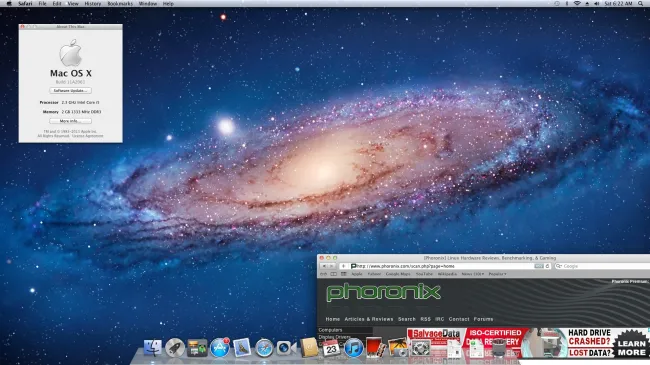
Task: Click the Safari back navigation arrow
Action: click(x=325, y=266)
